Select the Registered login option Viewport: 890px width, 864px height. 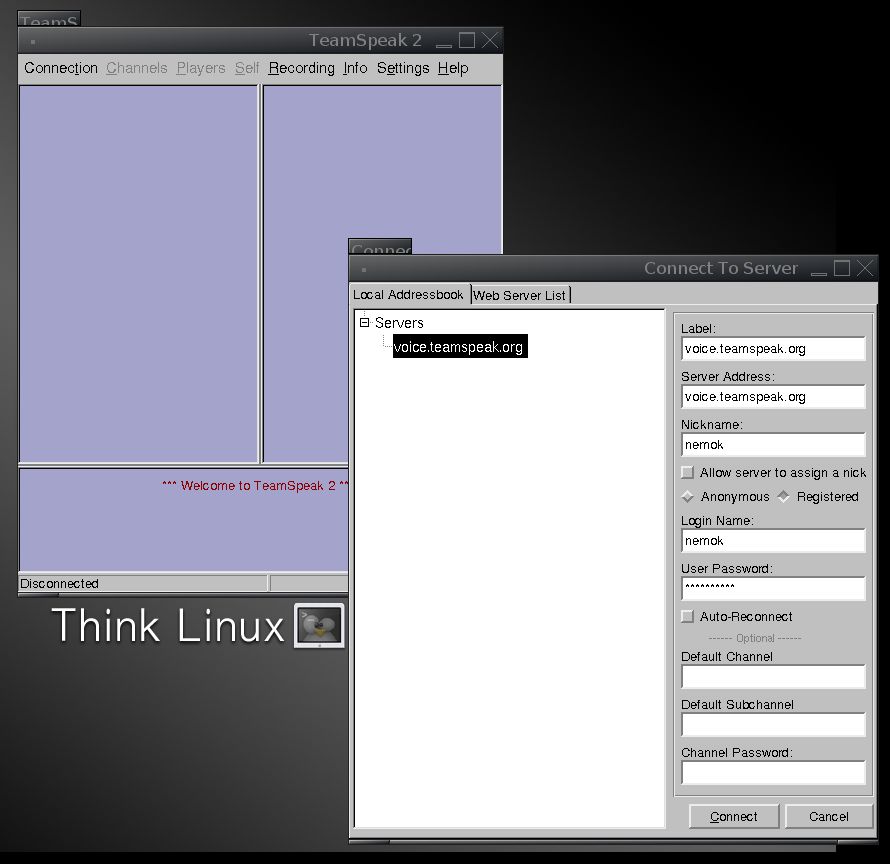point(784,496)
